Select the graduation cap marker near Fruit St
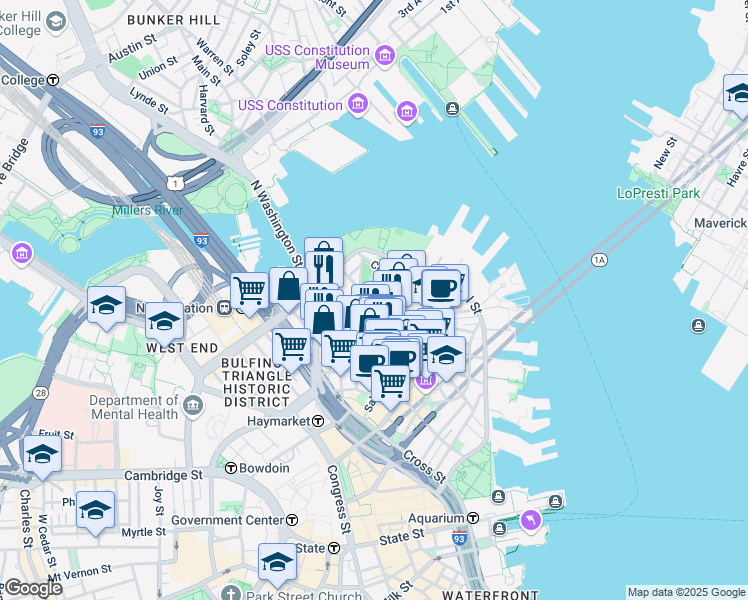The height and width of the screenshot is (600, 748). click(42, 455)
